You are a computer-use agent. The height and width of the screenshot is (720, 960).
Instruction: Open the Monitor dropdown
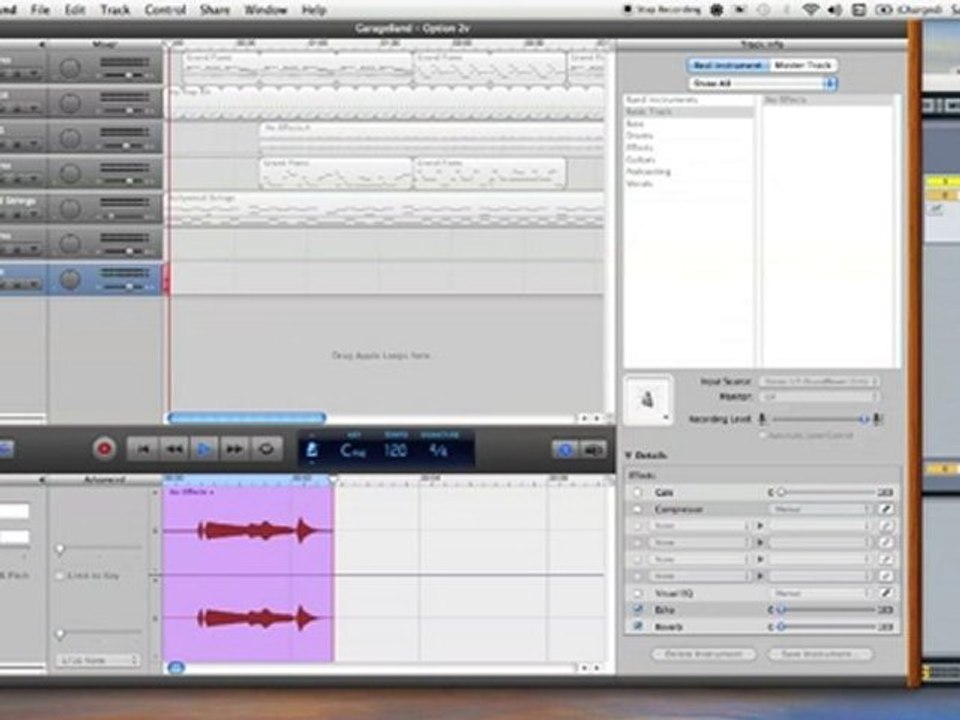[819, 397]
